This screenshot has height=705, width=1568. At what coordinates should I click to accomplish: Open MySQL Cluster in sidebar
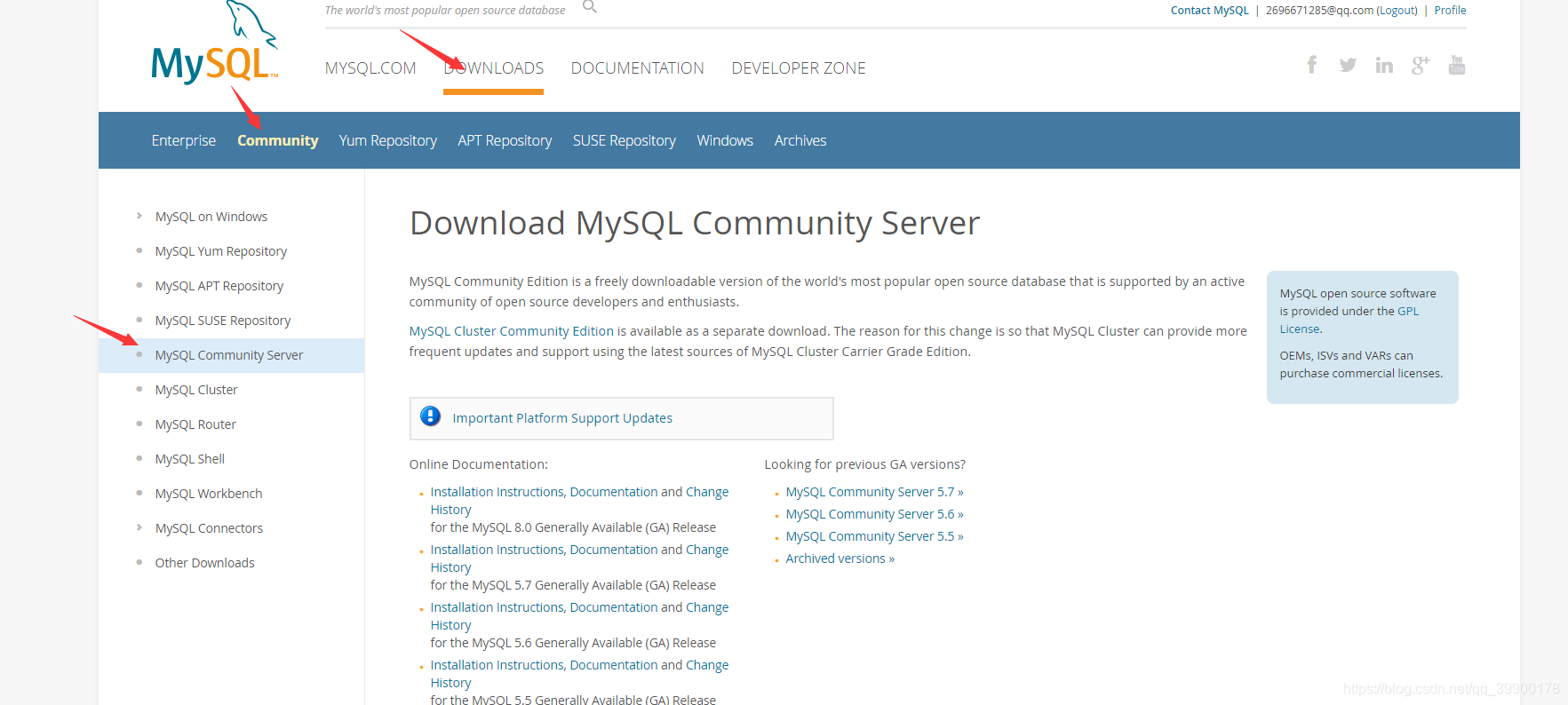coord(196,390)
